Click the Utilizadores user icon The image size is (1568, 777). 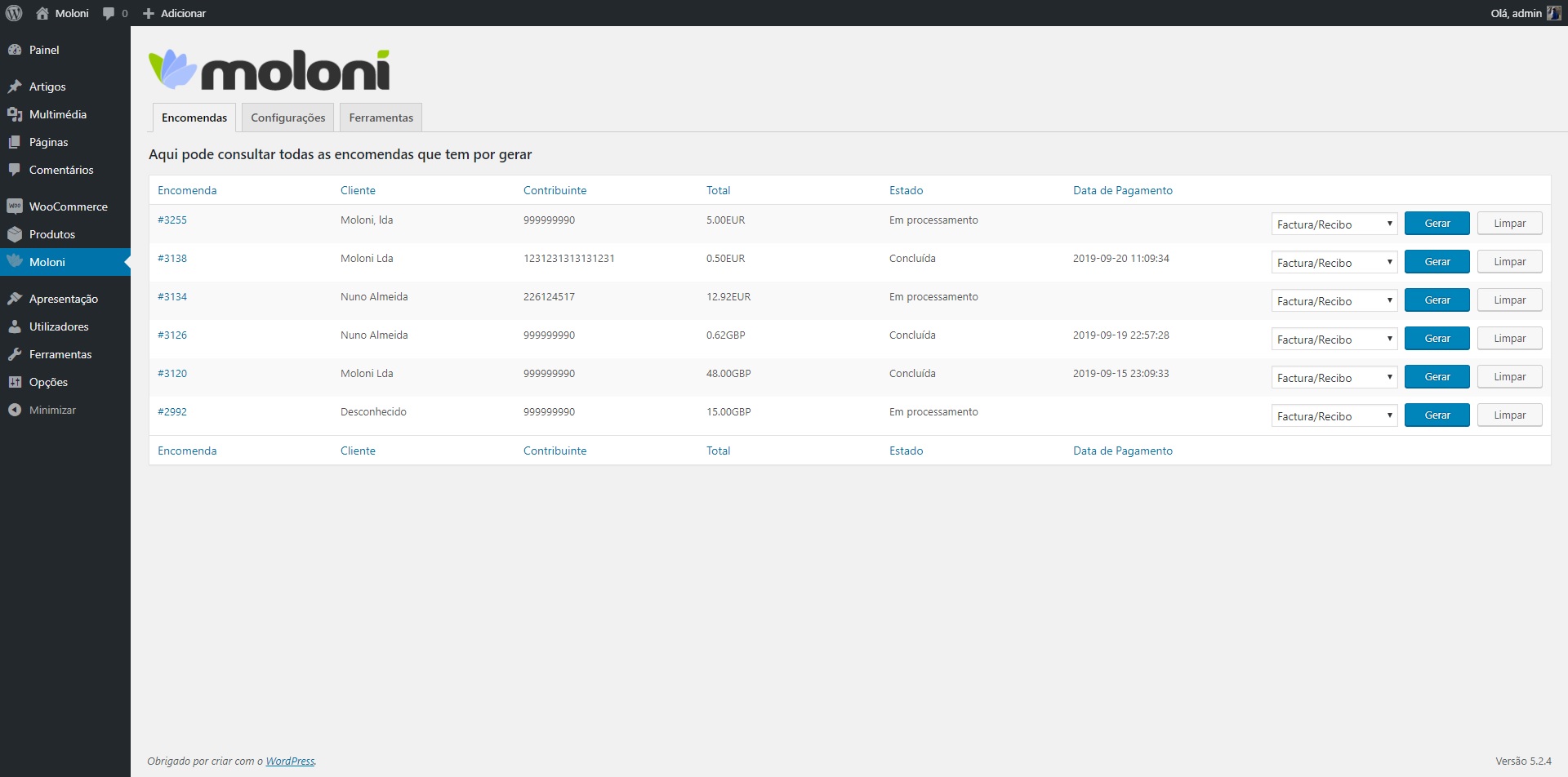coord(15,326)
